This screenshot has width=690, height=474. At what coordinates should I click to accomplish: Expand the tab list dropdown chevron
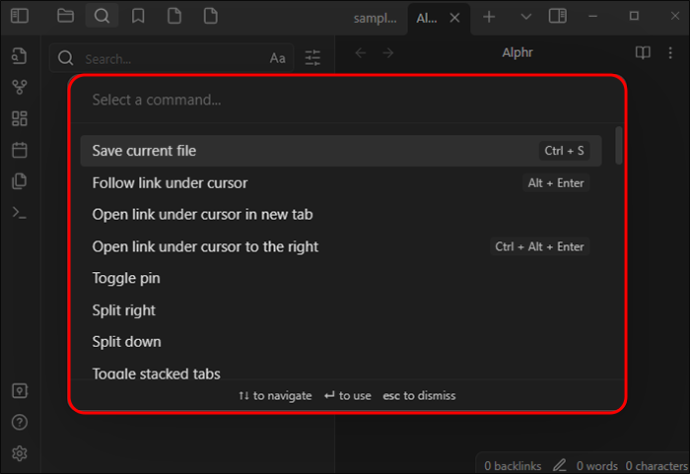(x=526, y=17)
